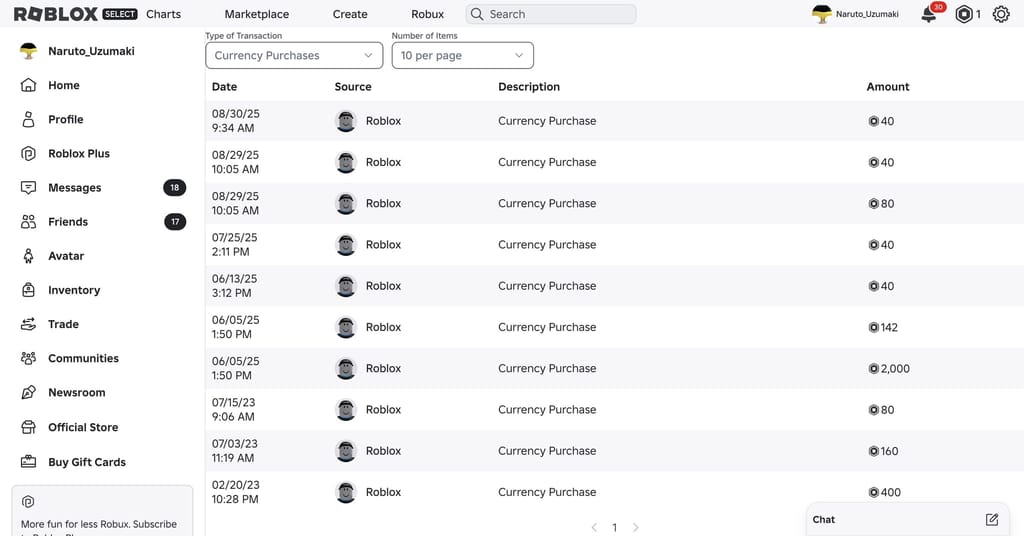Click the Messages icon in sidebar
The image size is (1024, 536).
pyautogui.click(x=28, y=187)
